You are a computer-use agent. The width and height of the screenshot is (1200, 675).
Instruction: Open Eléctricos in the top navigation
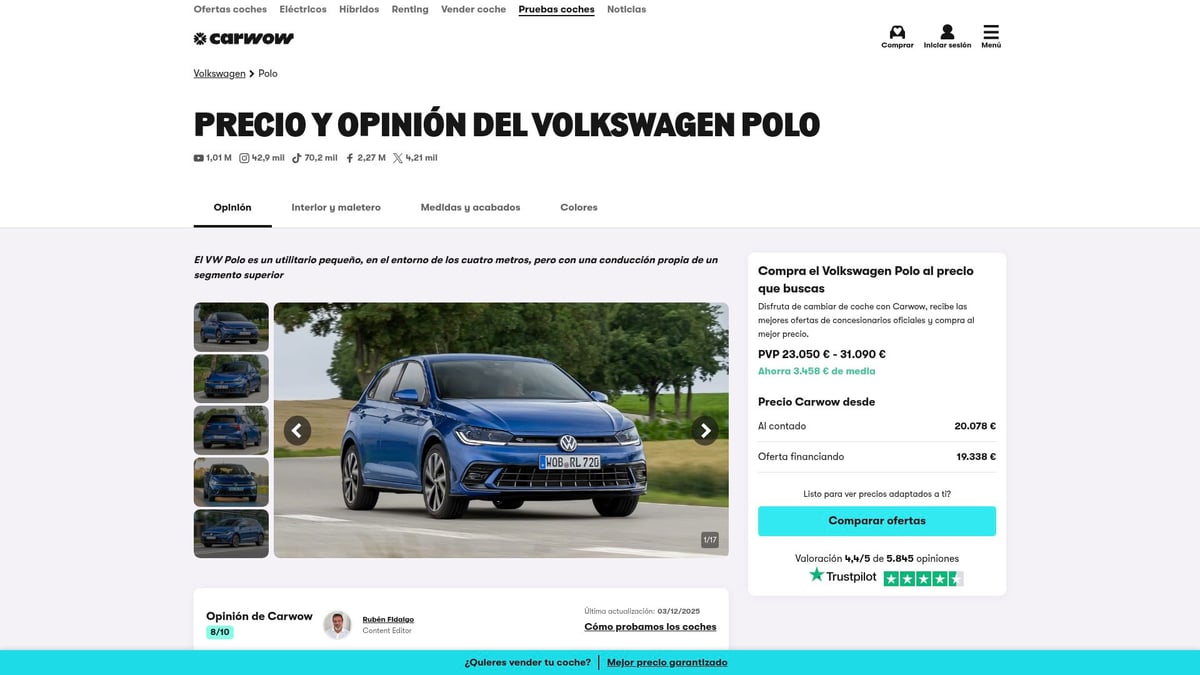[303, 9]
